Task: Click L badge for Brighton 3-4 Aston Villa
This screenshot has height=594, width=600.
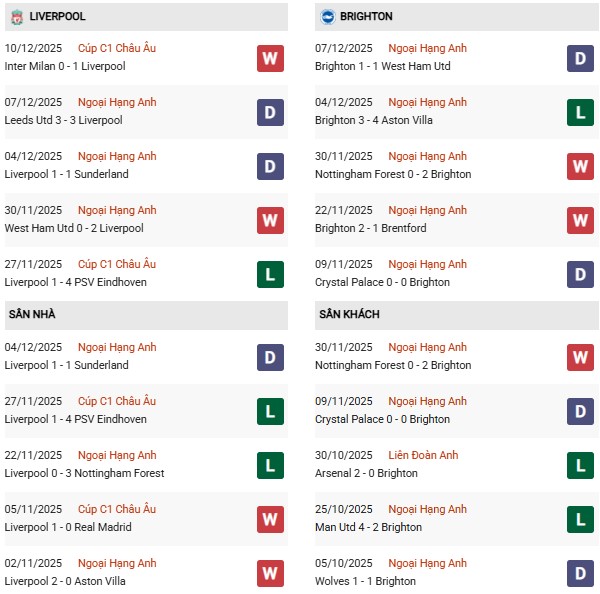Action: click(x=580, y=112)
